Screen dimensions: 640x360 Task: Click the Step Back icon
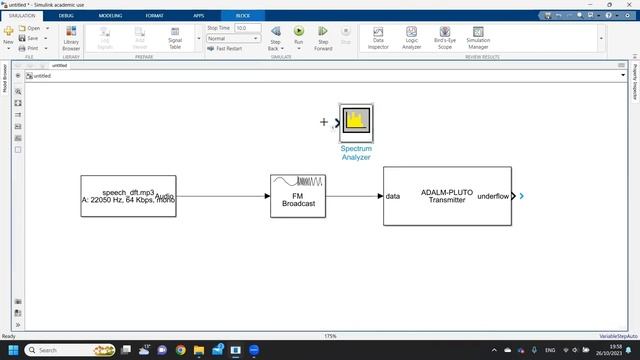tap(276, 31)
